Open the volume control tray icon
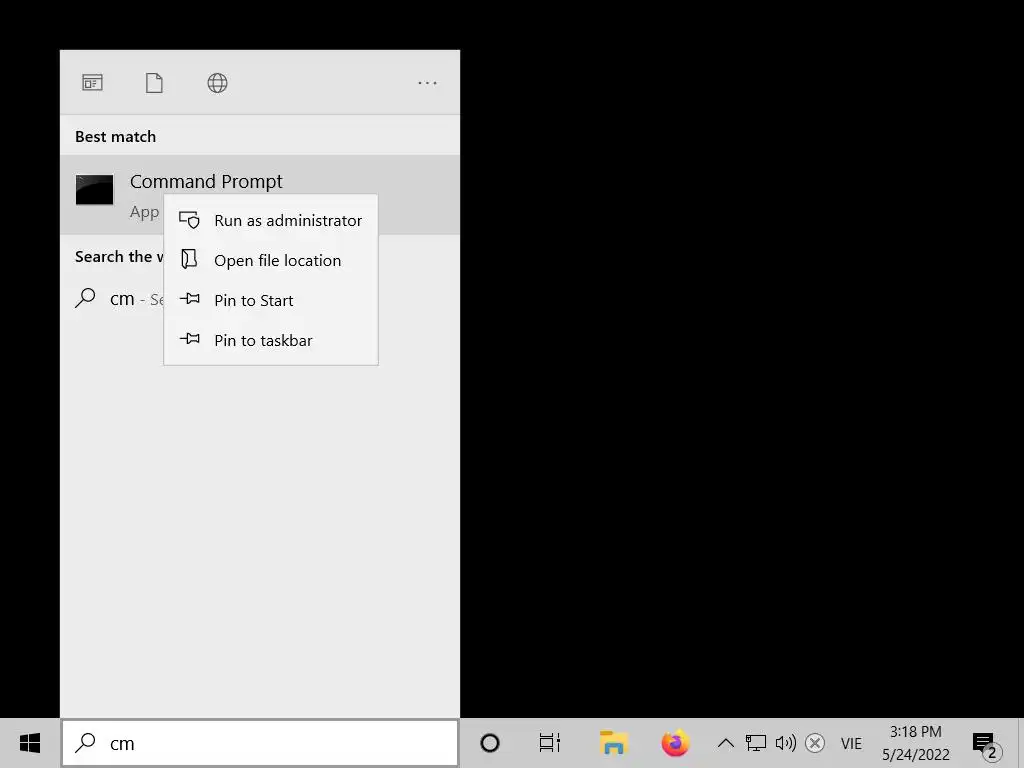 pyautogui.click(x=786, y=743)
